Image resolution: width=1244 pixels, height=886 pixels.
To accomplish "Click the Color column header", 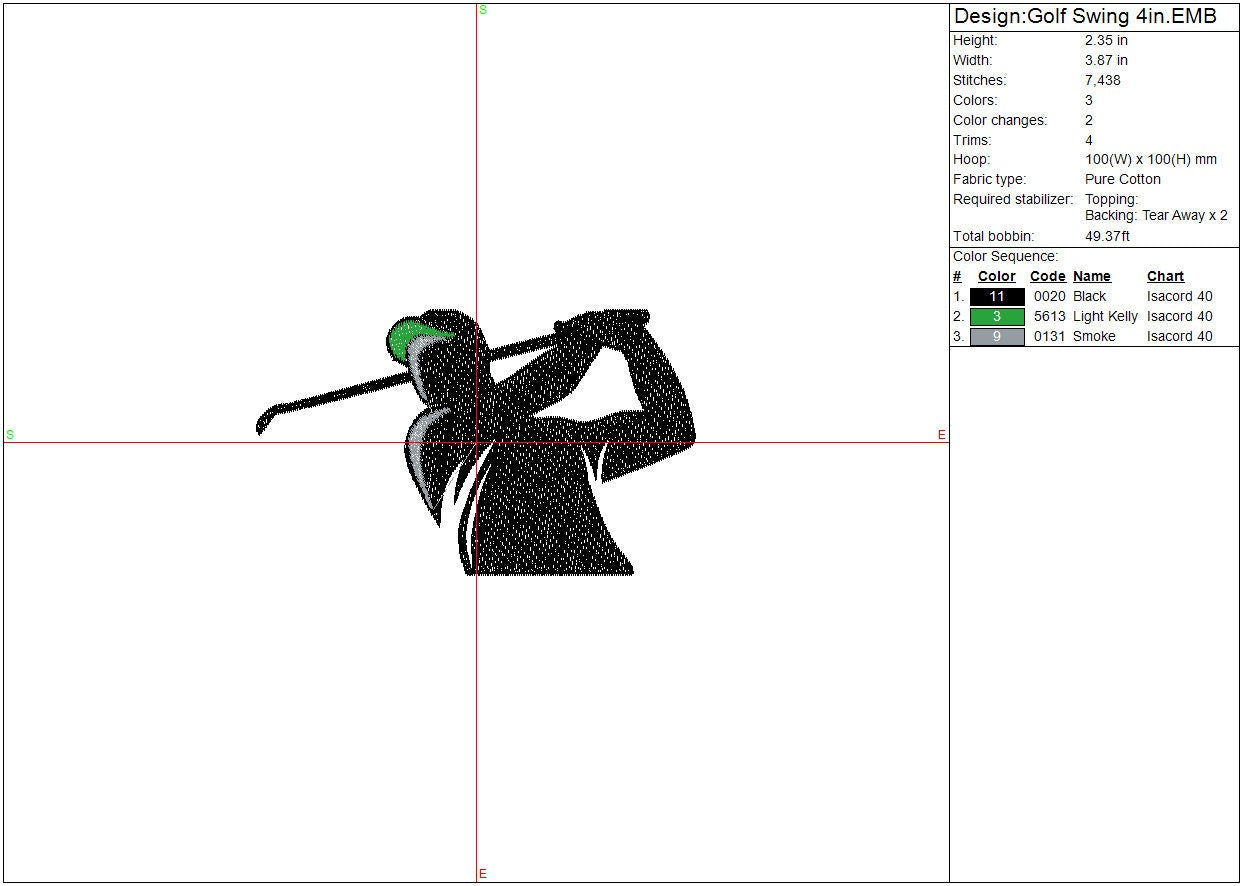I will tap(996, 277).
